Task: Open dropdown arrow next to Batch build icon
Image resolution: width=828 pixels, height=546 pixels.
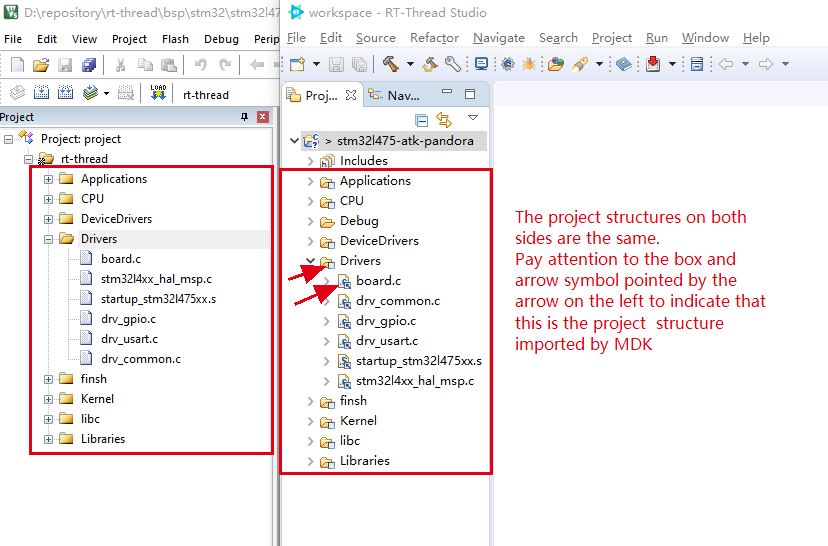Action: pos(106,93)
